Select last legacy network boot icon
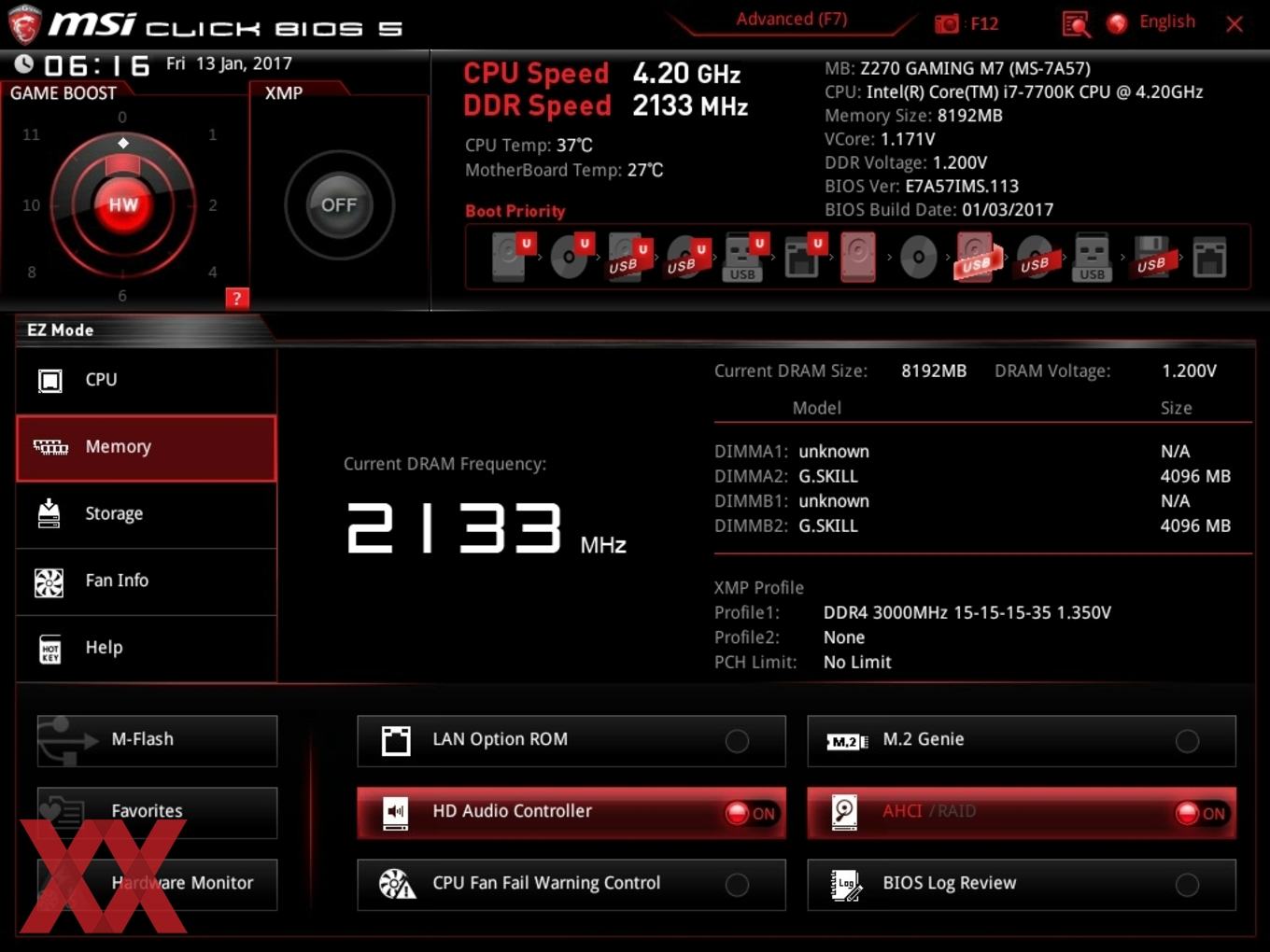 (x=1209, y=257)
